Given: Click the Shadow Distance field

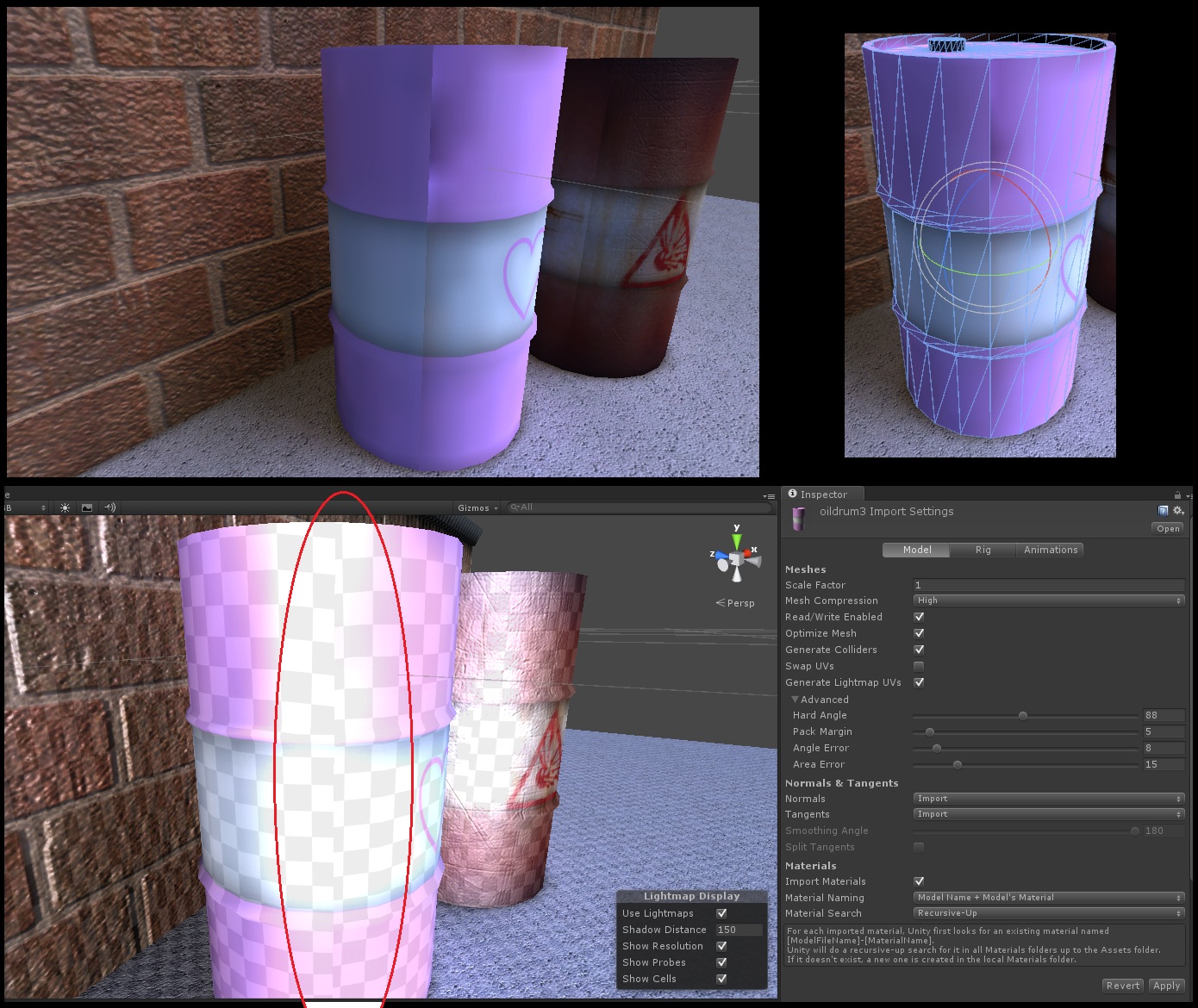Looking at the screenshot, I should tap(739, 930).
